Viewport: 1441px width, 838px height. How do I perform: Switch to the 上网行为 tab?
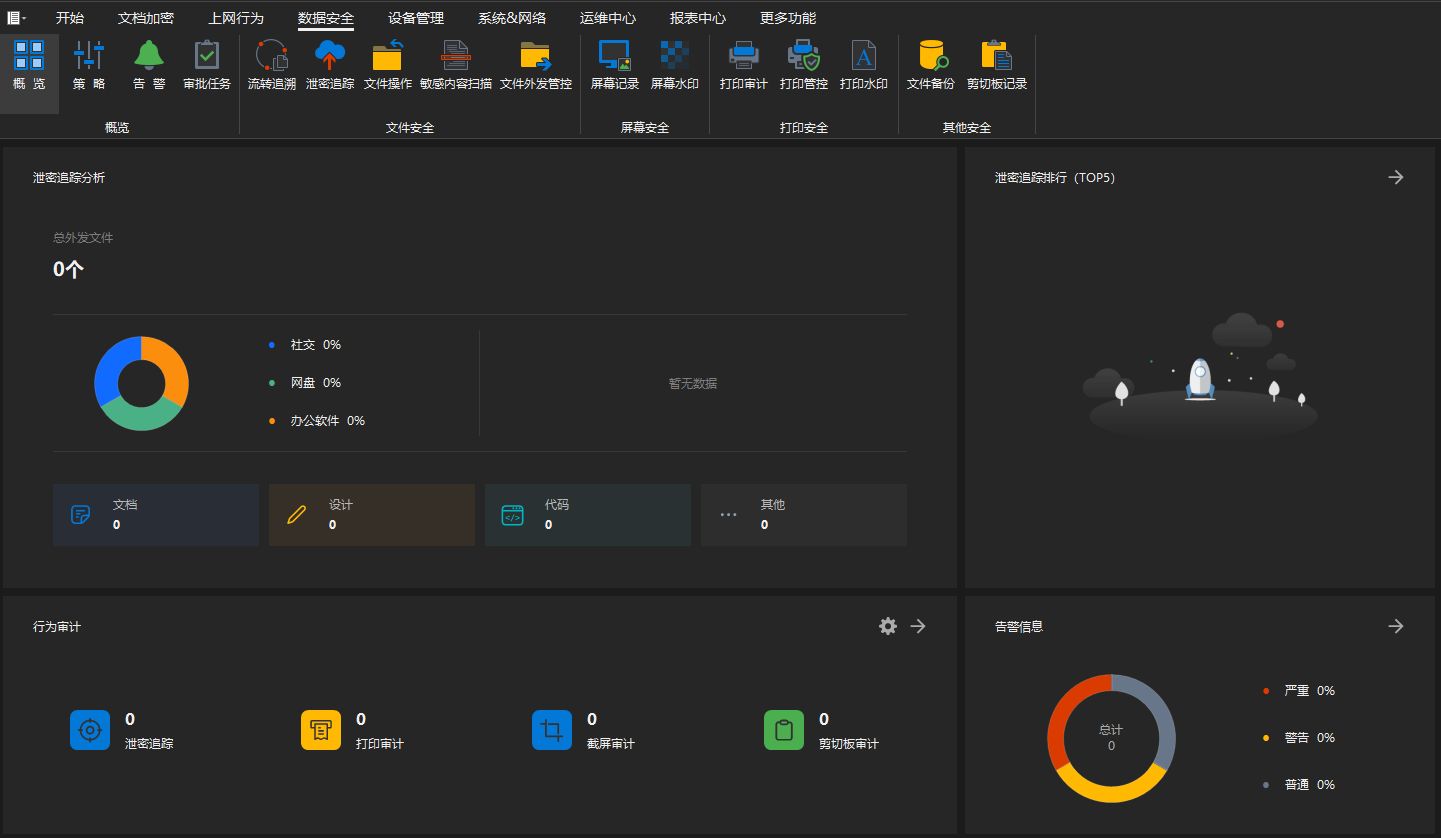tap(236, 18)
